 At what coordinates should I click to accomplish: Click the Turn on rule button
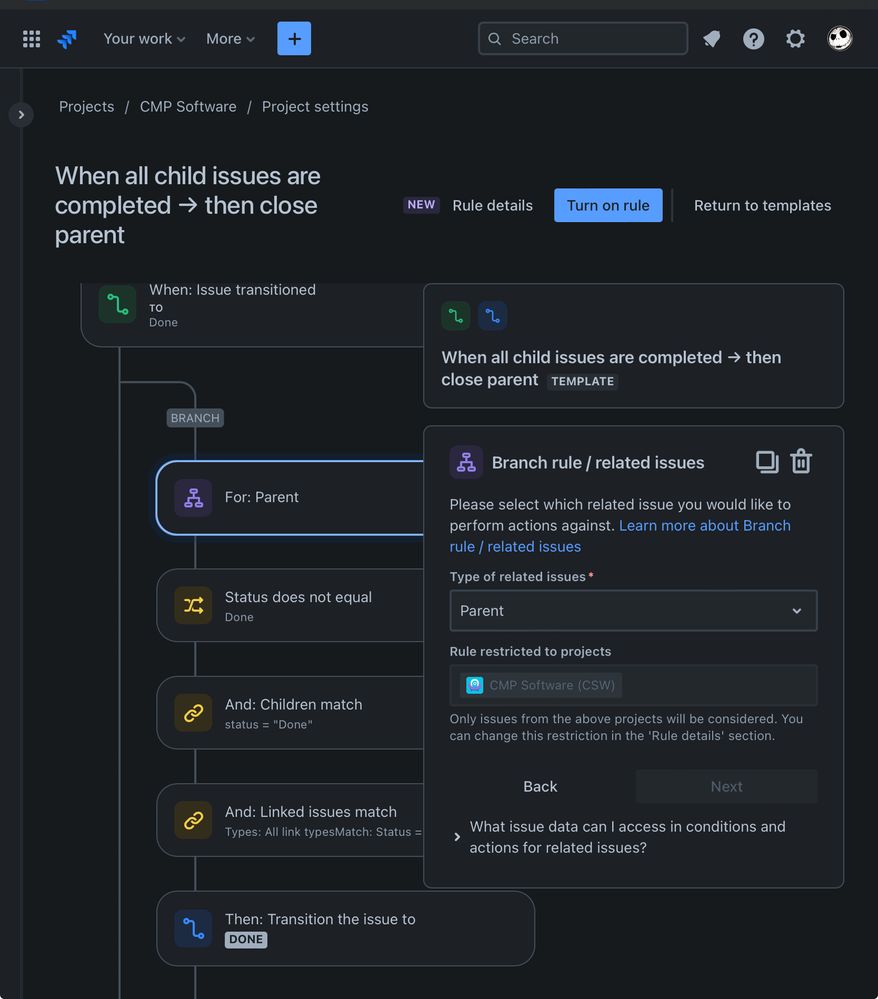click(608, 206)
